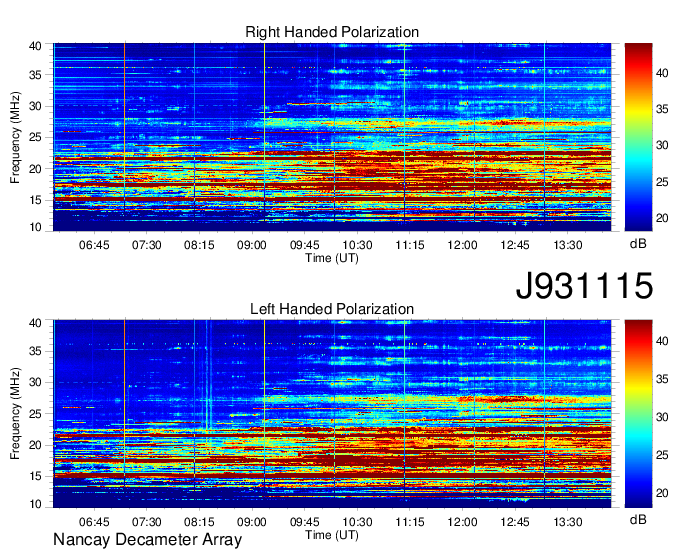Click Frequency (MHz) label of Left Handed plot
Image resolution: width=680 pixels, height=552 pixels.
[15, 414]
